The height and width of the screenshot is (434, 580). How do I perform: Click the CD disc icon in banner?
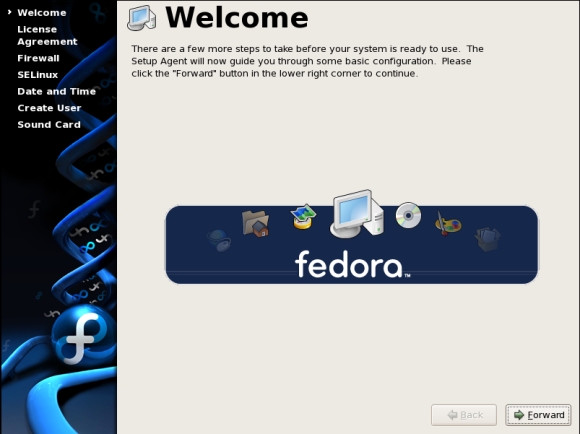[408, 215]
